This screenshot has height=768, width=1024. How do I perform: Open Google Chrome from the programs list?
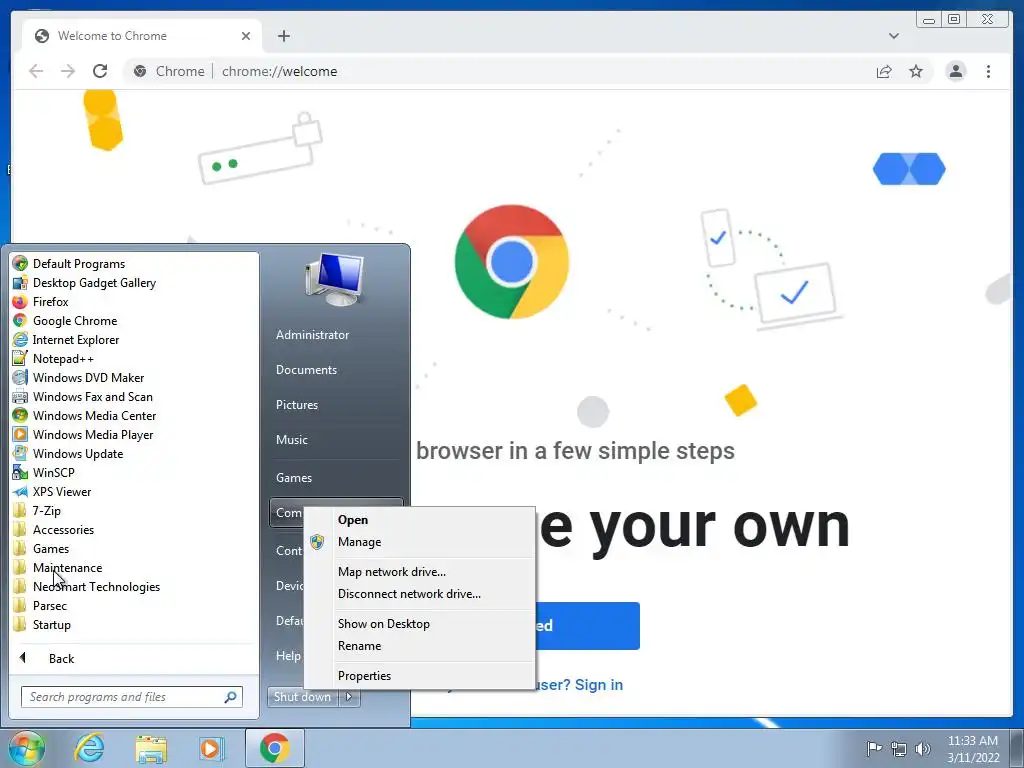65,321
